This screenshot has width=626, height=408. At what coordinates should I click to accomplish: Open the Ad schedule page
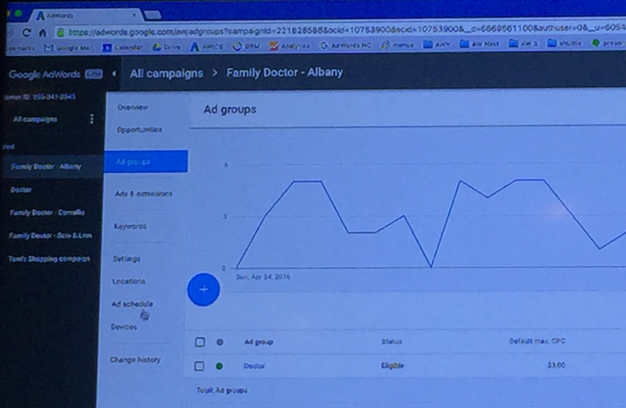coord(132,304)
